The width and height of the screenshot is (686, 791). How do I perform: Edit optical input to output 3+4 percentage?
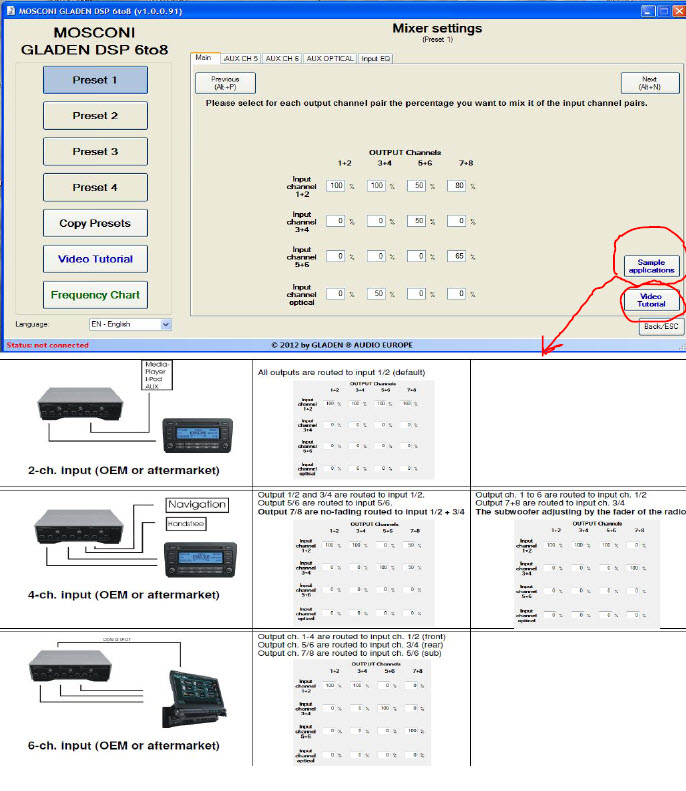coord(376,294)
